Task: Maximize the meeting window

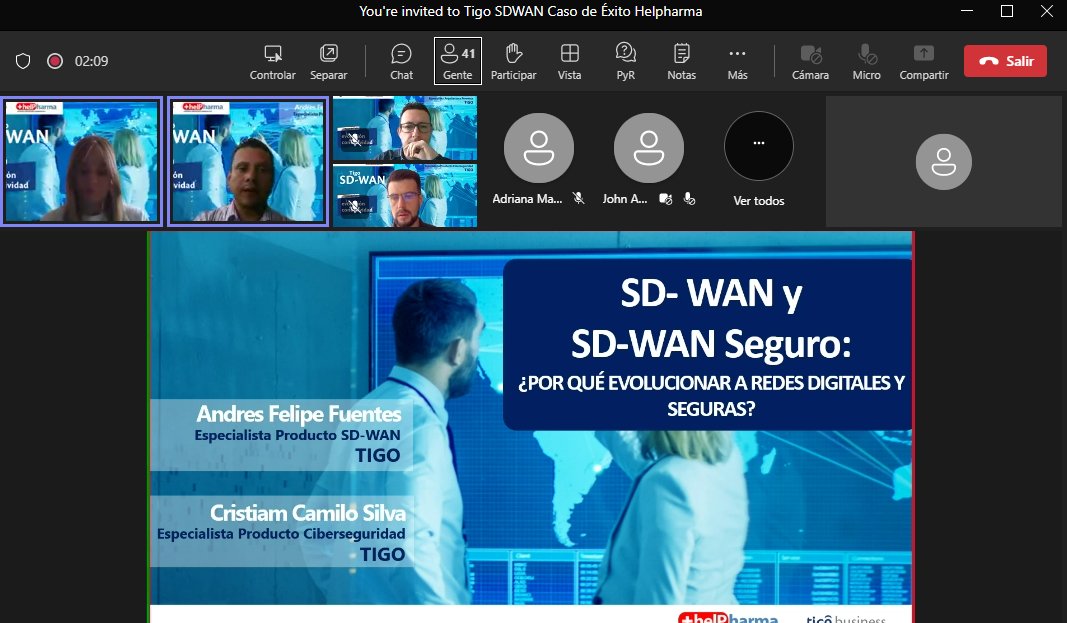Action: pyautogui.click(x=1007, y=12)
